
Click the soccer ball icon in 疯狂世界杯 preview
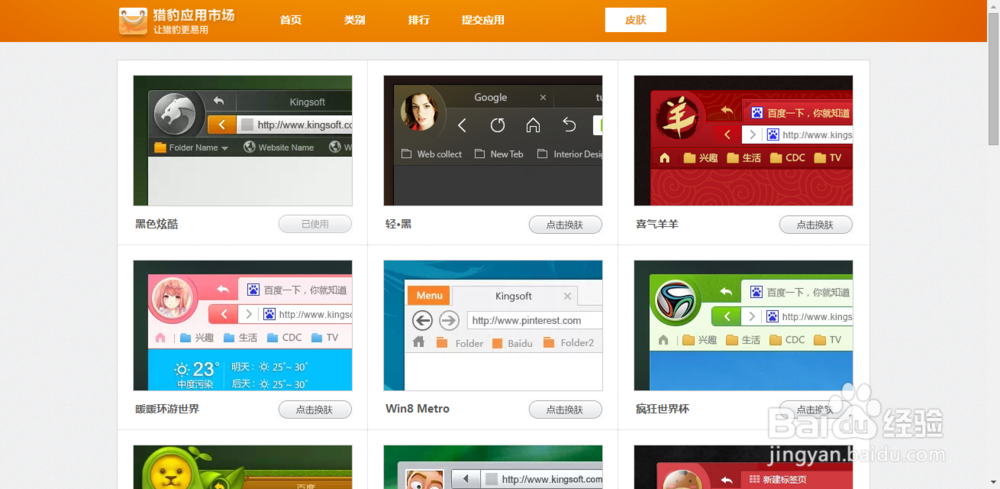(675, 300)
